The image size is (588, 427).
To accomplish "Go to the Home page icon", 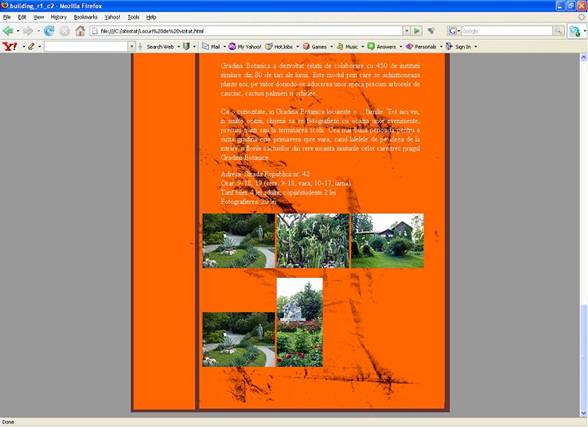I will (80, 31).
